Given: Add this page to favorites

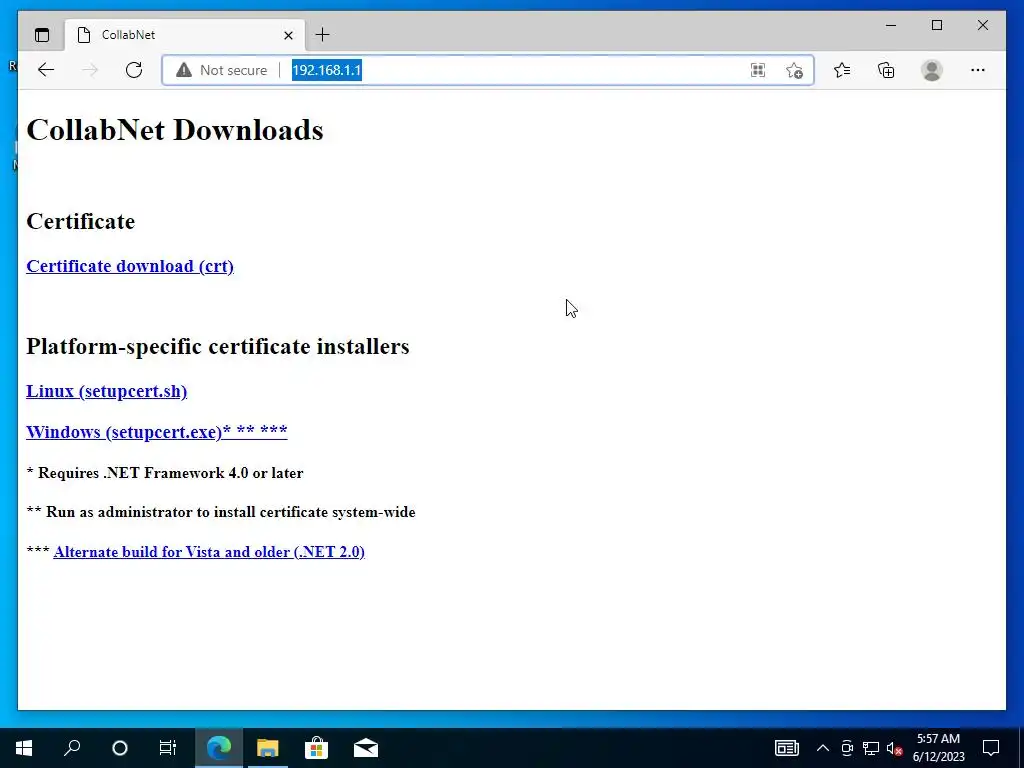Looking at the screenshot, I should (794, 70).
